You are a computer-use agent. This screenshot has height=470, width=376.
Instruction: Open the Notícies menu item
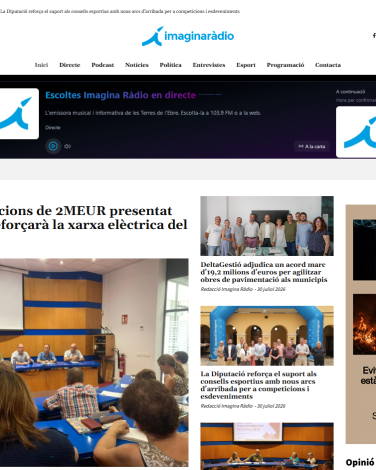[137, 65]
